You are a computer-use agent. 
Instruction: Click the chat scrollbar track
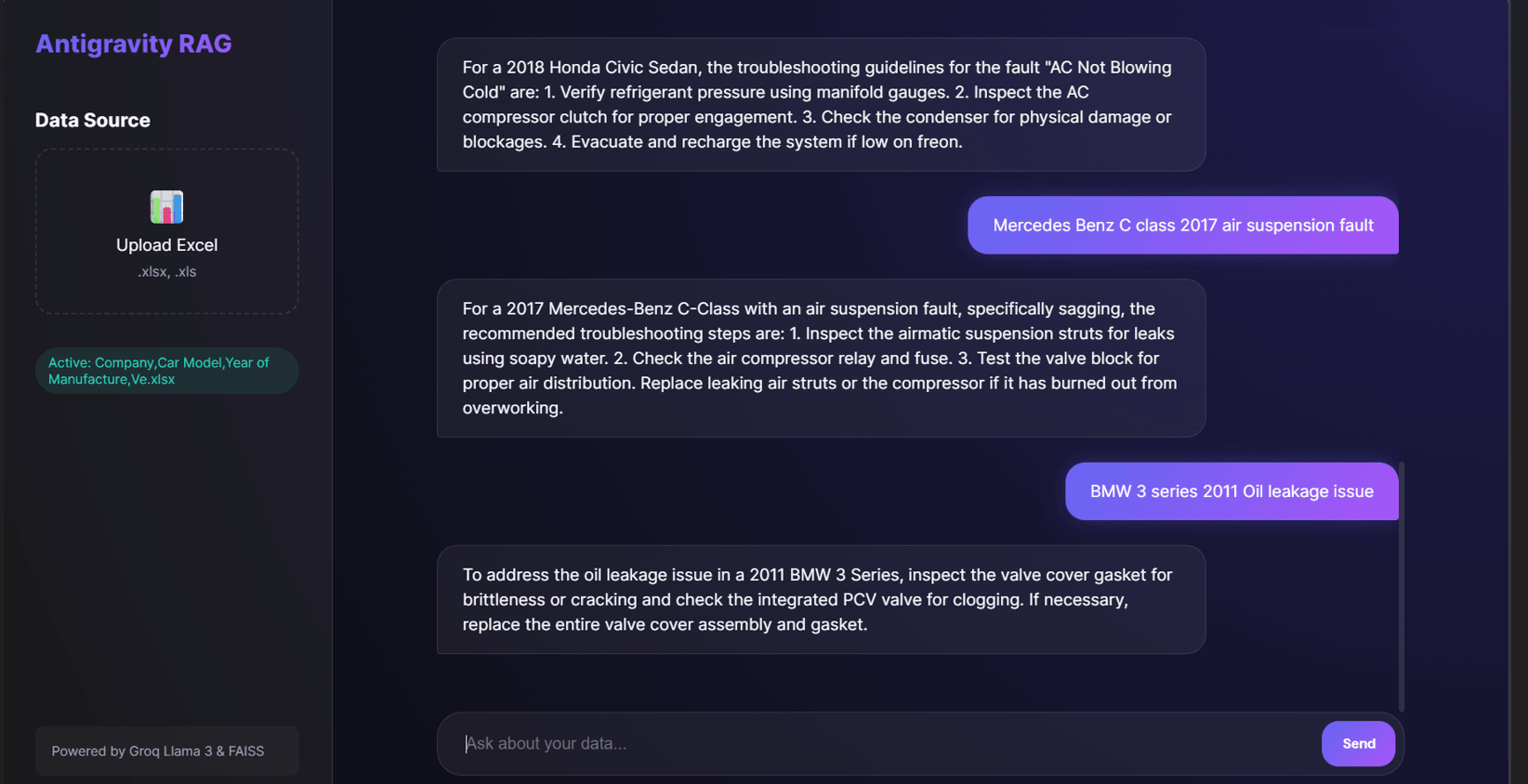click(x=1401, y=586)
